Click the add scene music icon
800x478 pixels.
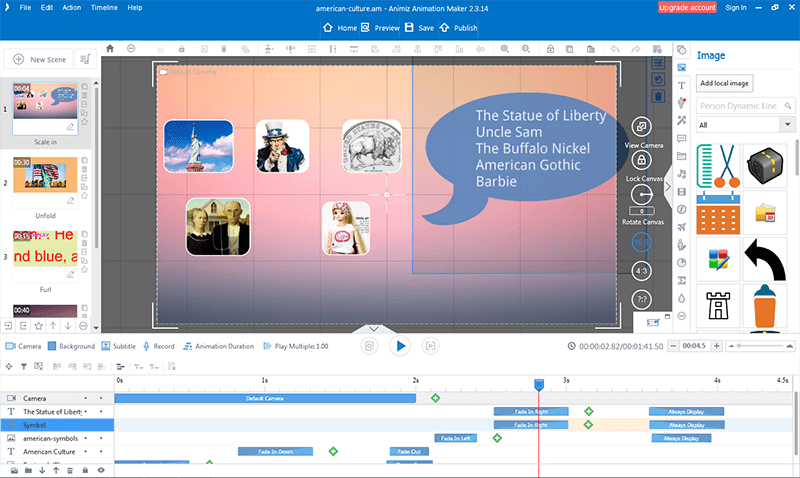[x=85, y=59]
